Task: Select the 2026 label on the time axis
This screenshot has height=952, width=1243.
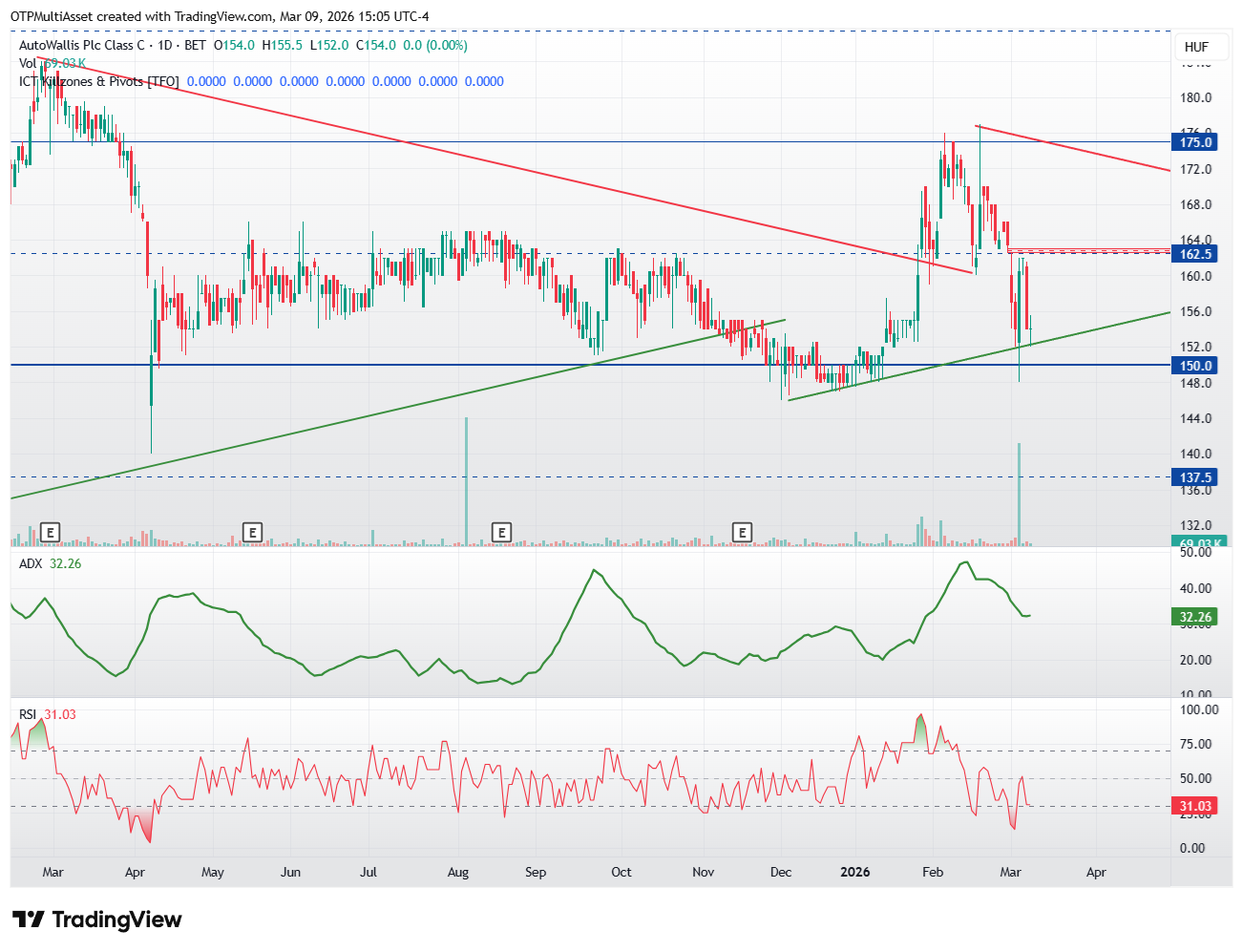Action: pos(854,872)
